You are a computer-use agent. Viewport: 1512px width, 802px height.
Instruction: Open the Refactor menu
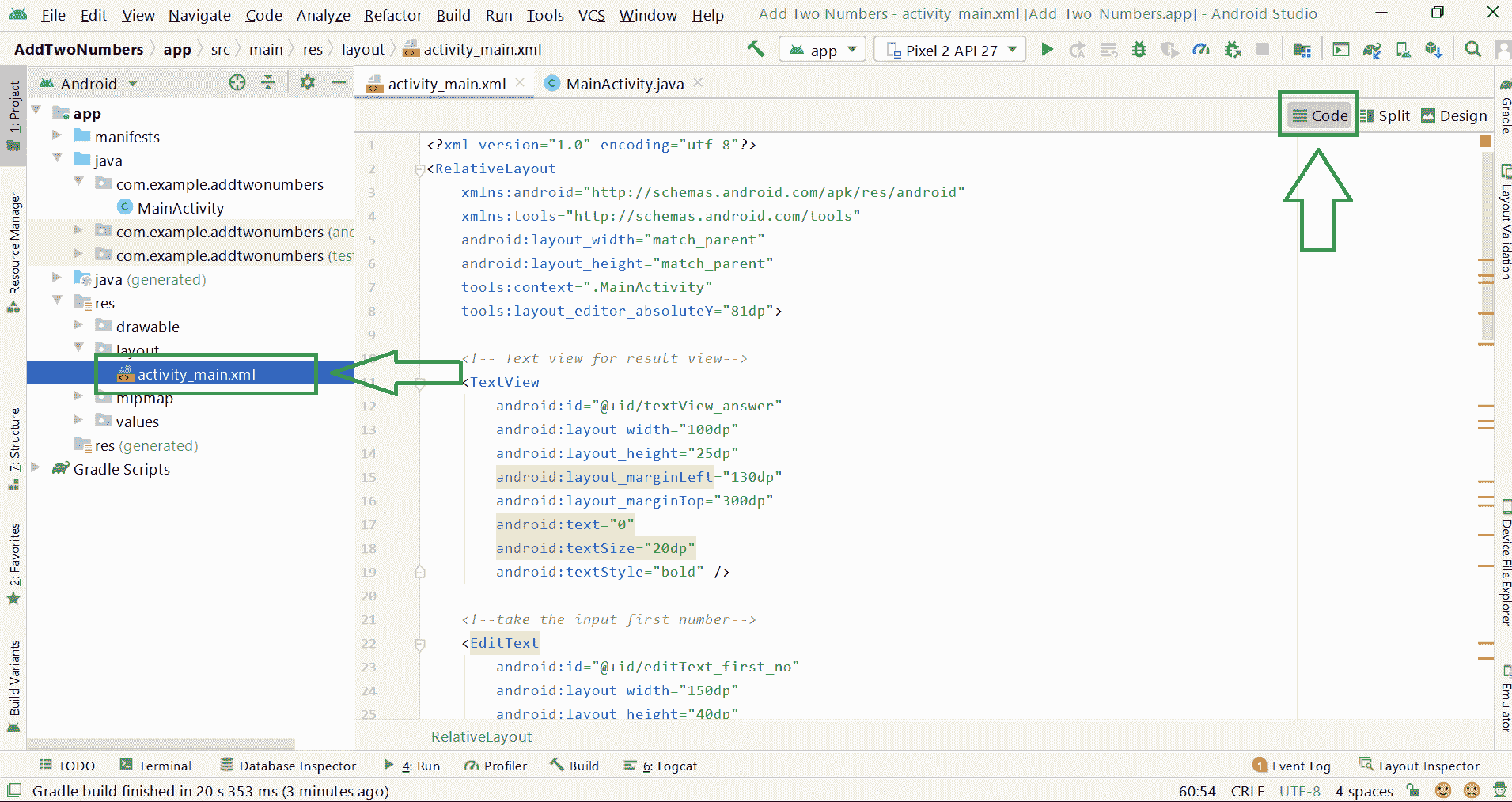tap(392, 15)
